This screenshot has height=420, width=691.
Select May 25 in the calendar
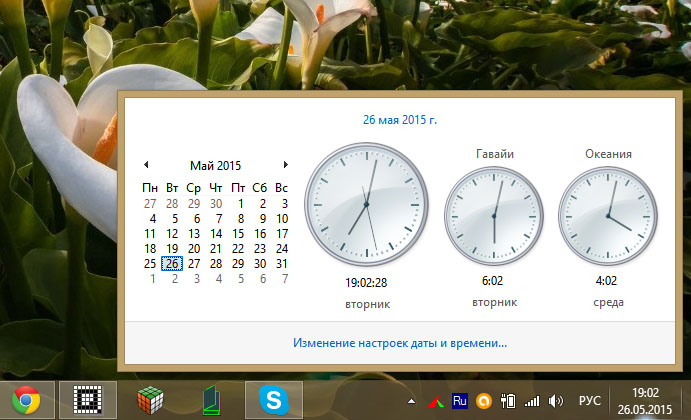(150, 264)
